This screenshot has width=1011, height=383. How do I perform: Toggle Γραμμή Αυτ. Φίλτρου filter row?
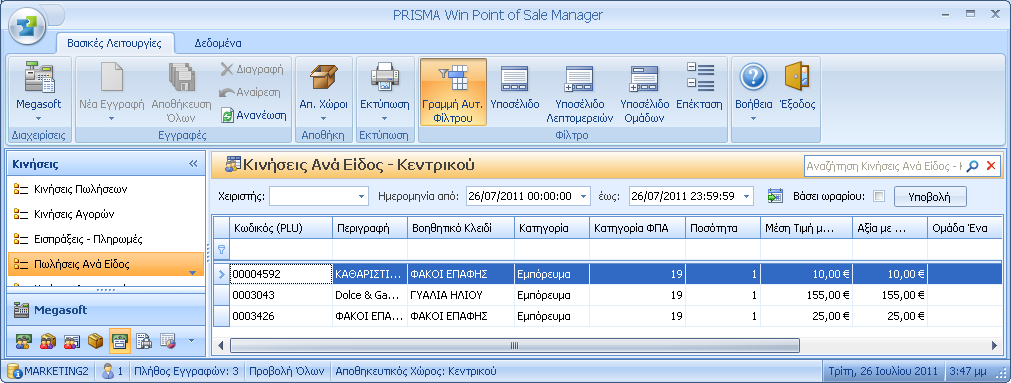pyautogui.click(x=453, y=92)
